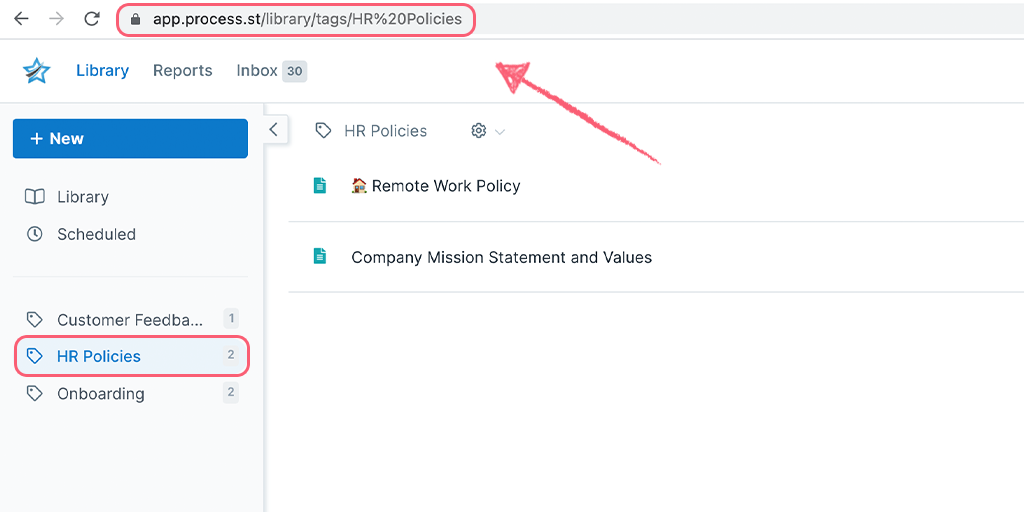1024x512 pixels.
Task: Click the Remote Work Policy document icon
Action: tap(319, 186)
